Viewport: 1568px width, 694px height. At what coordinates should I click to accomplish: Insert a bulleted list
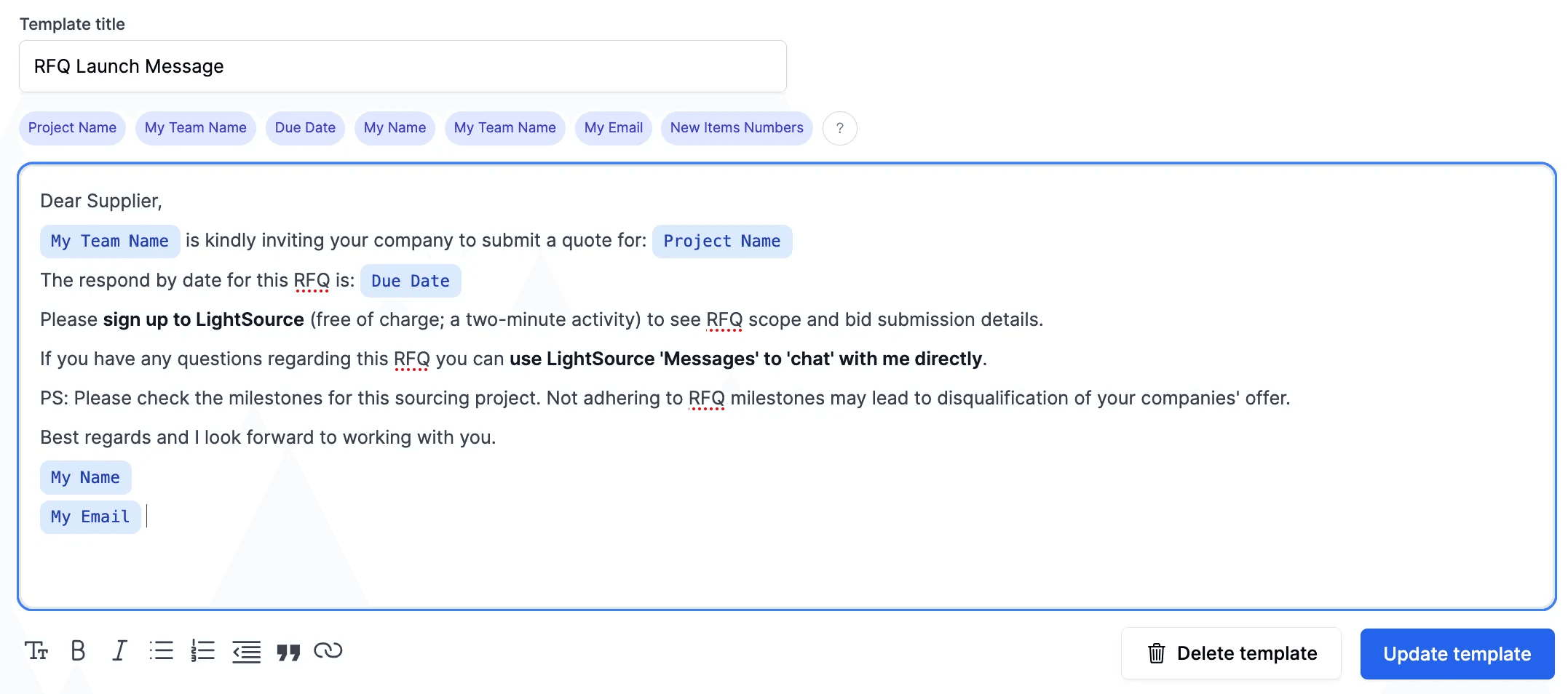(x=161, y=650)
